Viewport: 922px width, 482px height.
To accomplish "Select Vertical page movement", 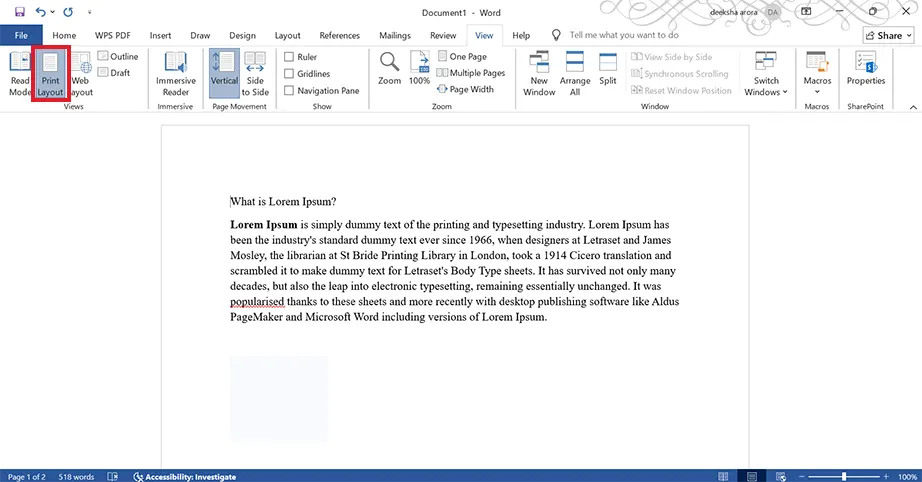I will coord(224,74).
